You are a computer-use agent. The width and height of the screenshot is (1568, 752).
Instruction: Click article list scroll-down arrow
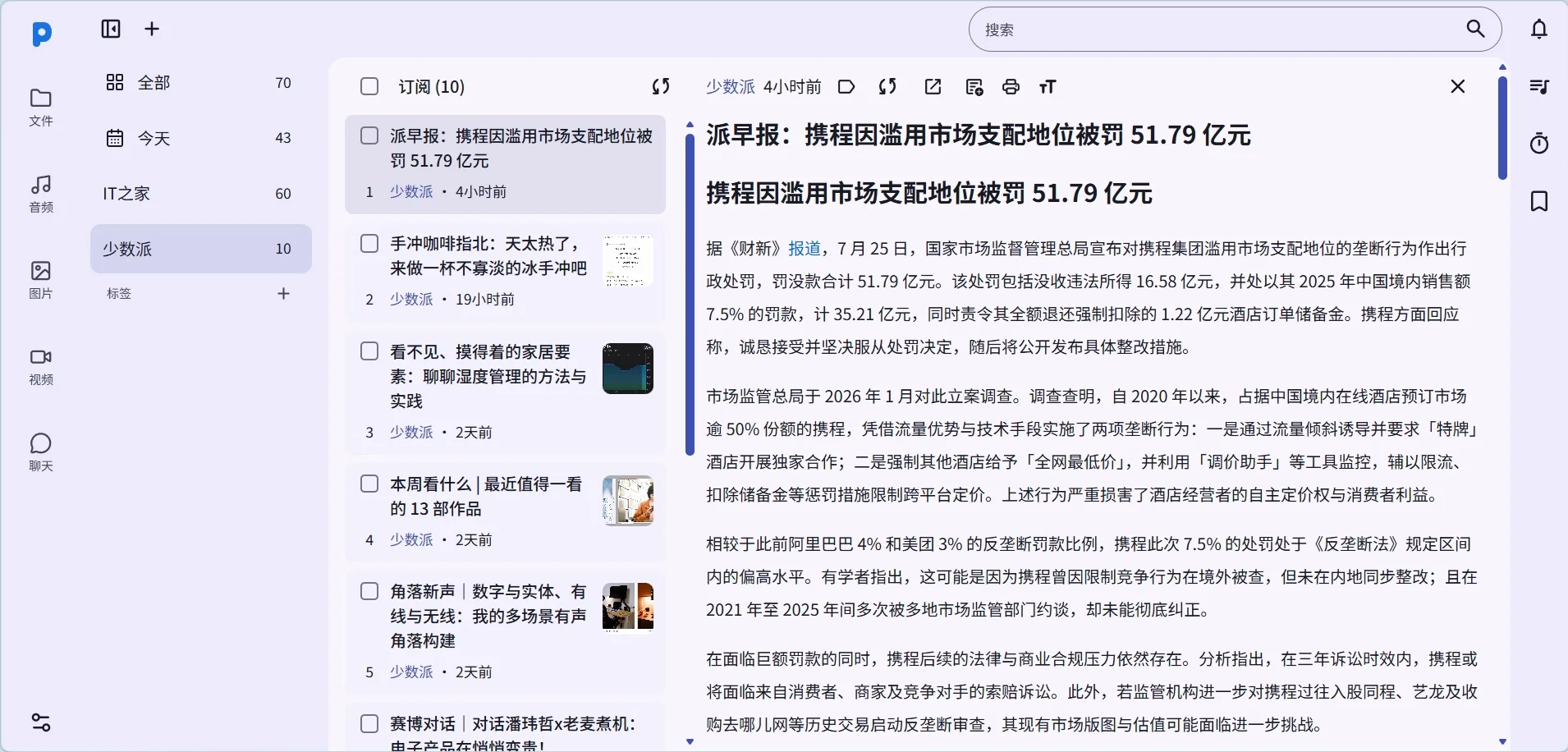point(690,742)
